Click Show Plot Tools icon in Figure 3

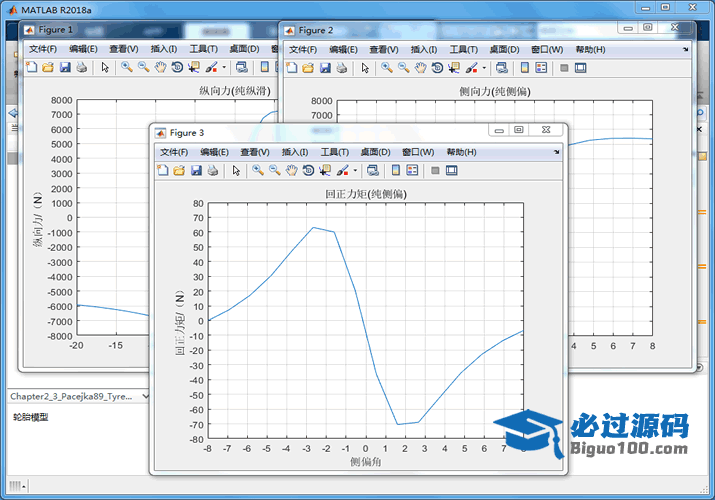tap(451, 171)
